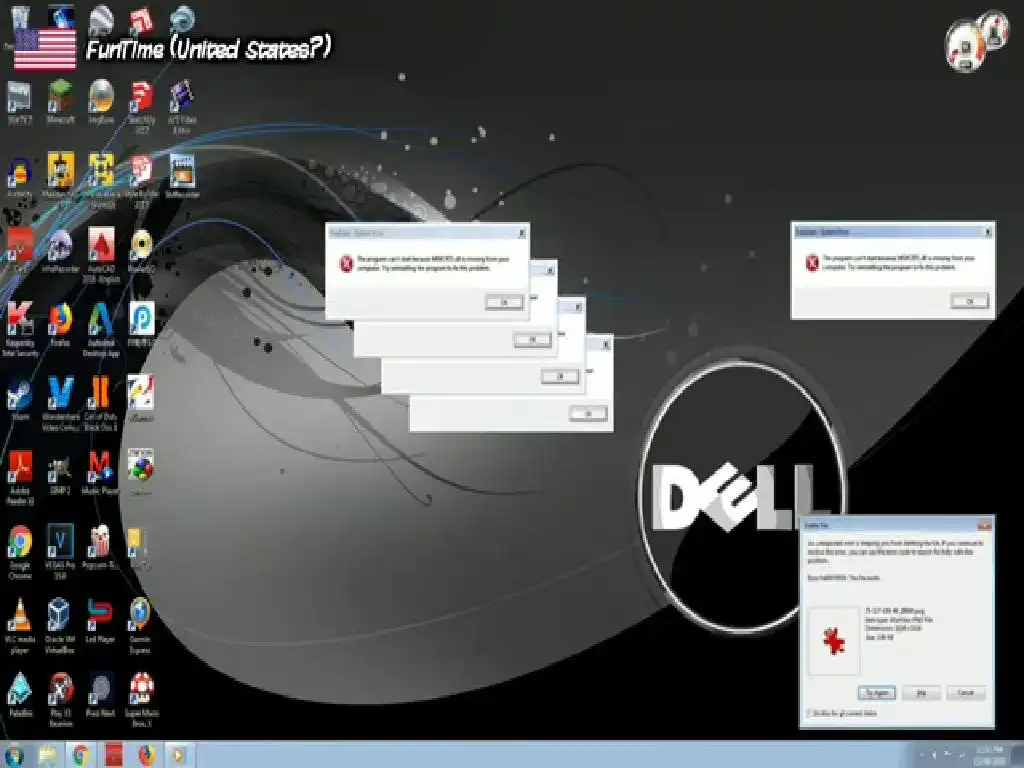Click OK in the frontmost cascaded error dialog
Screen dimensions: 1024x768
tap(504, 302)
